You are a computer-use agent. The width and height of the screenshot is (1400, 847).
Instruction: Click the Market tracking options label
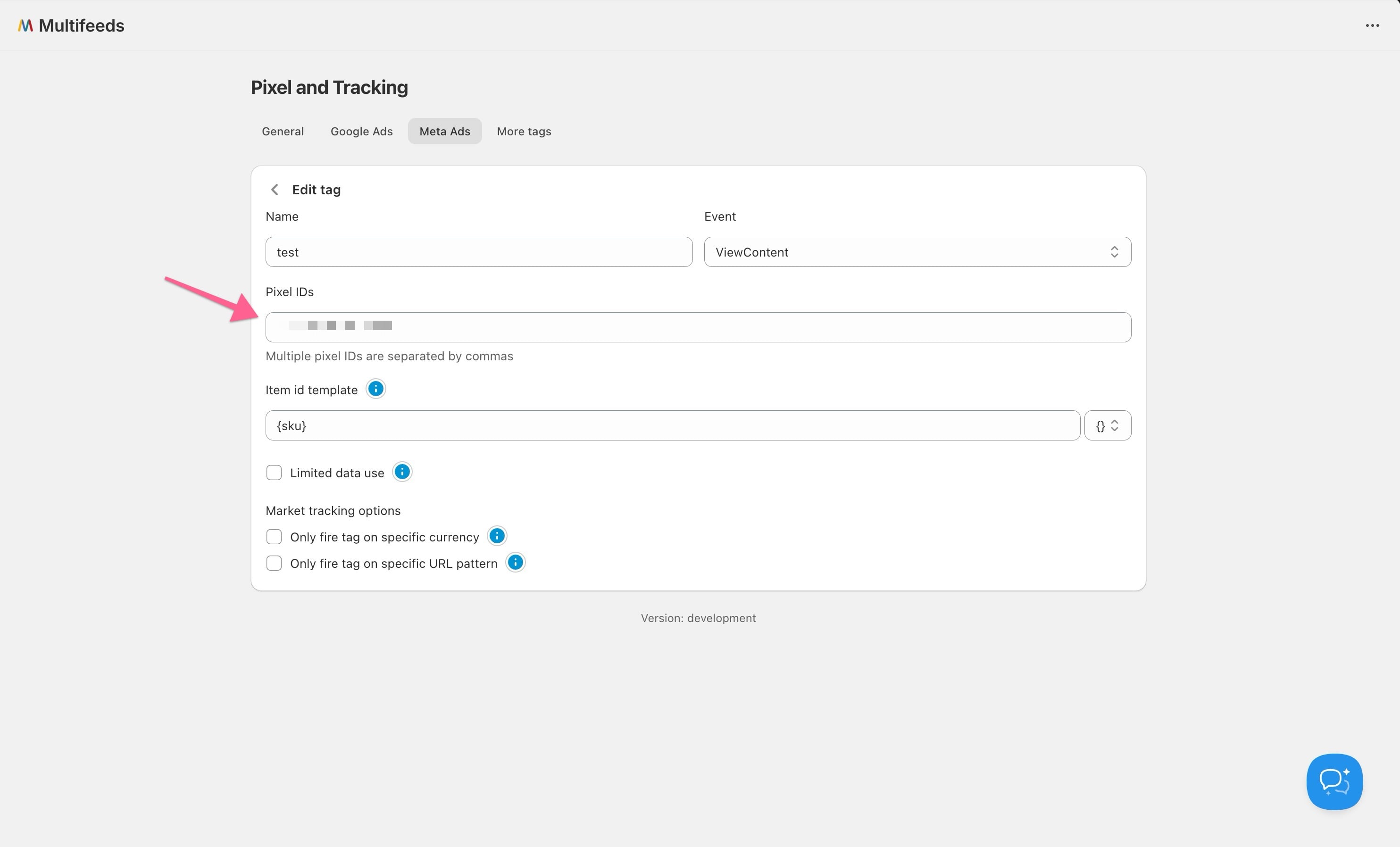333,511
